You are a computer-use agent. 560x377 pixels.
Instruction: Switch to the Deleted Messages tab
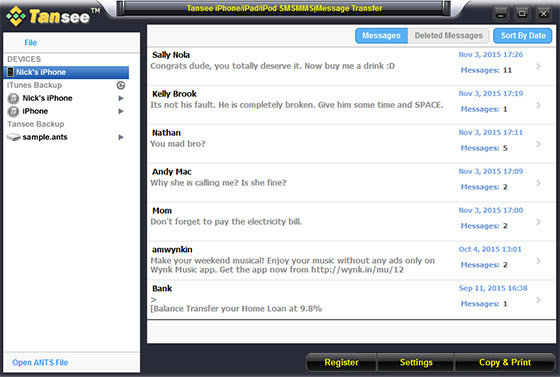coord(449,36)
